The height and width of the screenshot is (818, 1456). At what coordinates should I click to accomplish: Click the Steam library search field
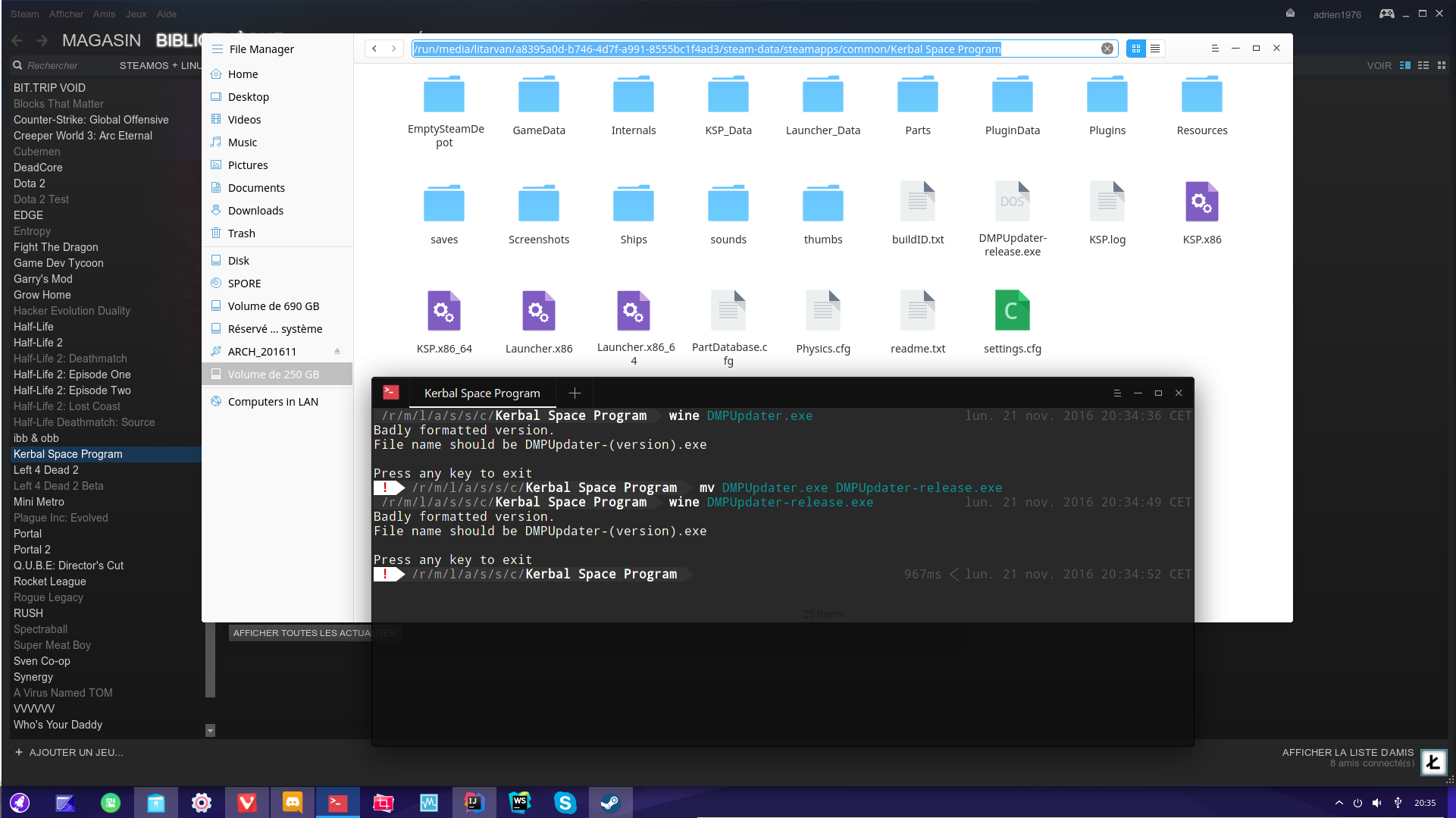(61, 66)
